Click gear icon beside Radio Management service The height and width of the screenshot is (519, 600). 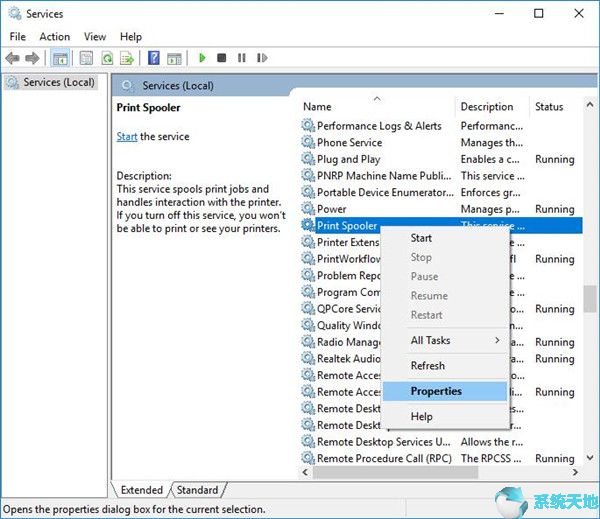tap(308, 341)
